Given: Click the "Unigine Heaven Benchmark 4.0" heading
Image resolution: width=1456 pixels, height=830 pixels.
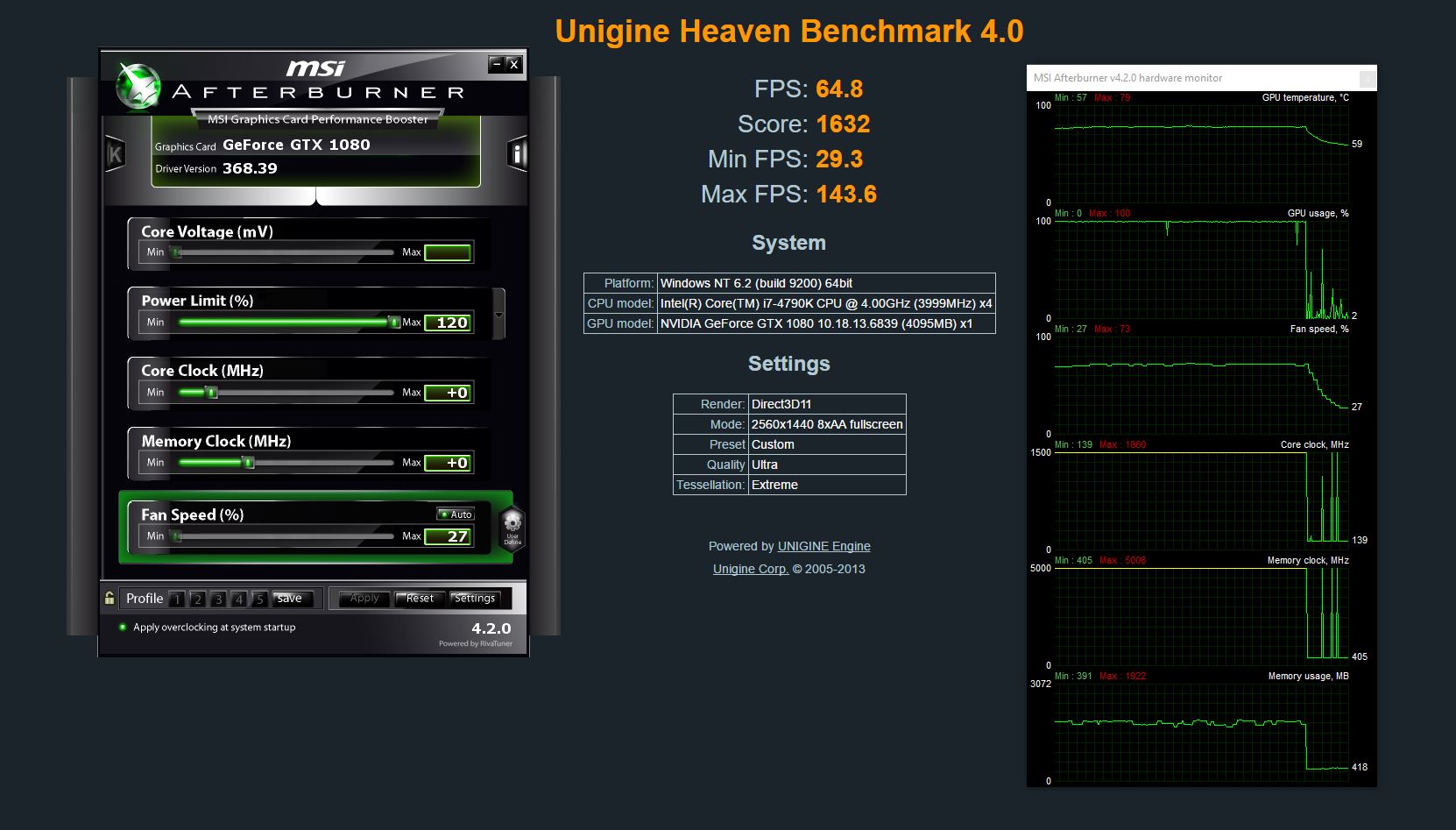Looking at the screenshot, I should tap(789, 32).
